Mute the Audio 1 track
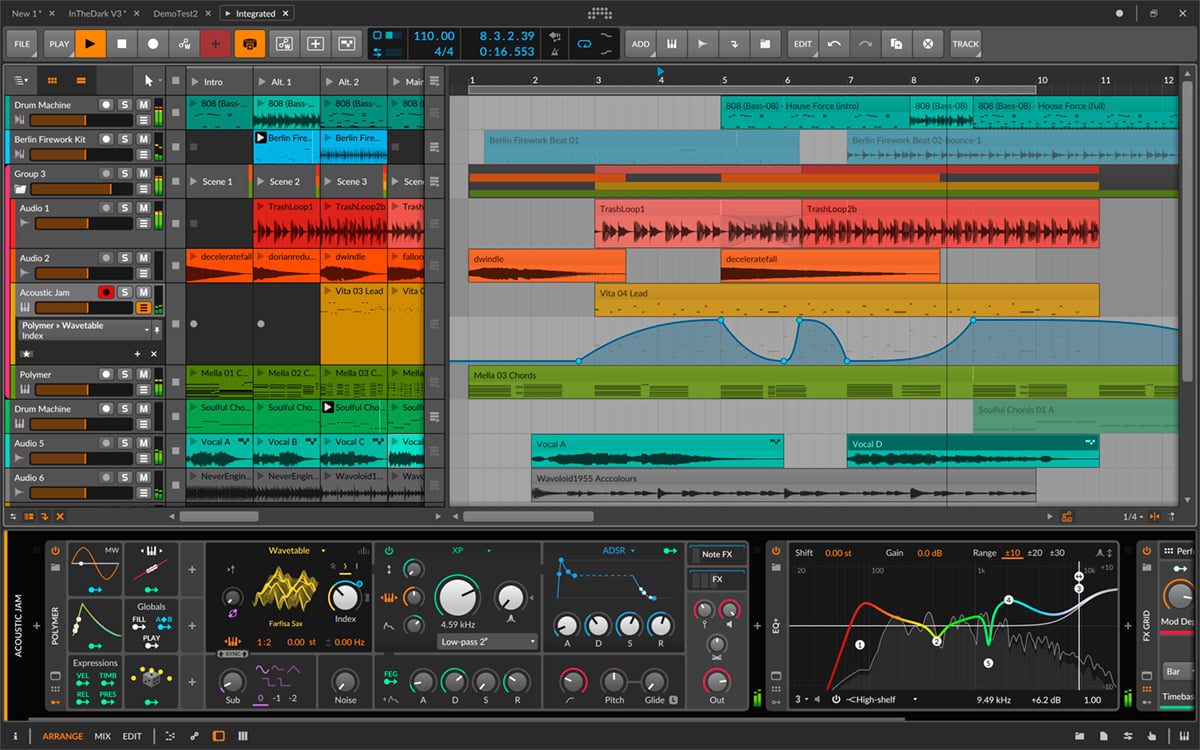The width and height of the screenshot is (1200, 750). pyautogui.click(x=144, y=208)
